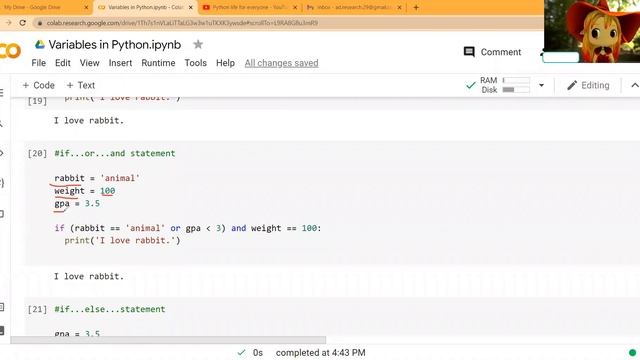Switch to the YouTube browser tab

pyautogui.click(x=250, y=7)
